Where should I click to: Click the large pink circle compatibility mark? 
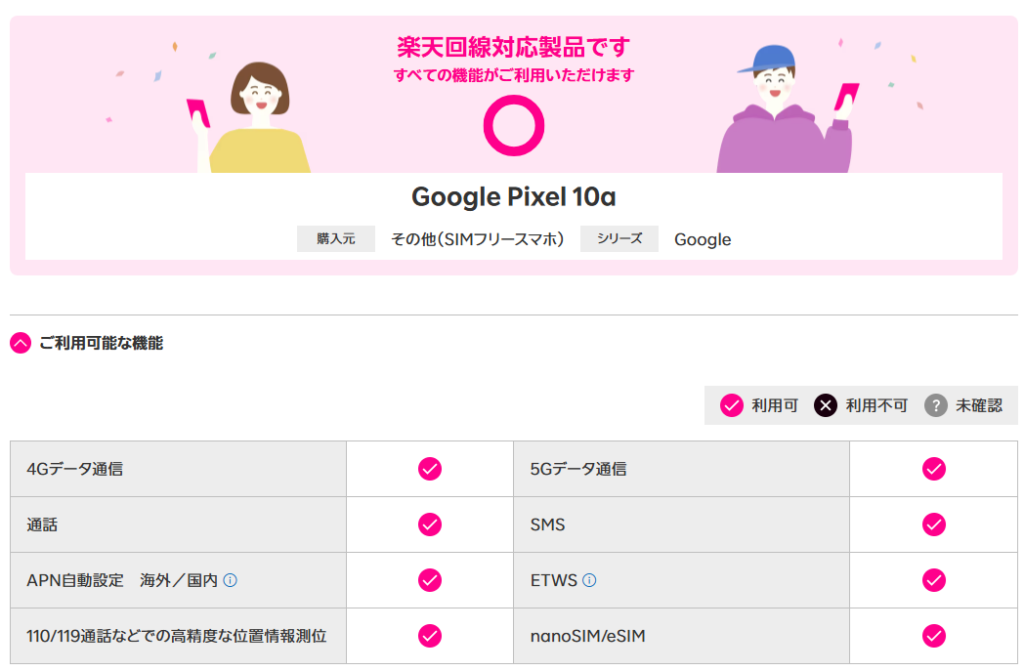(x=514, y=125)
